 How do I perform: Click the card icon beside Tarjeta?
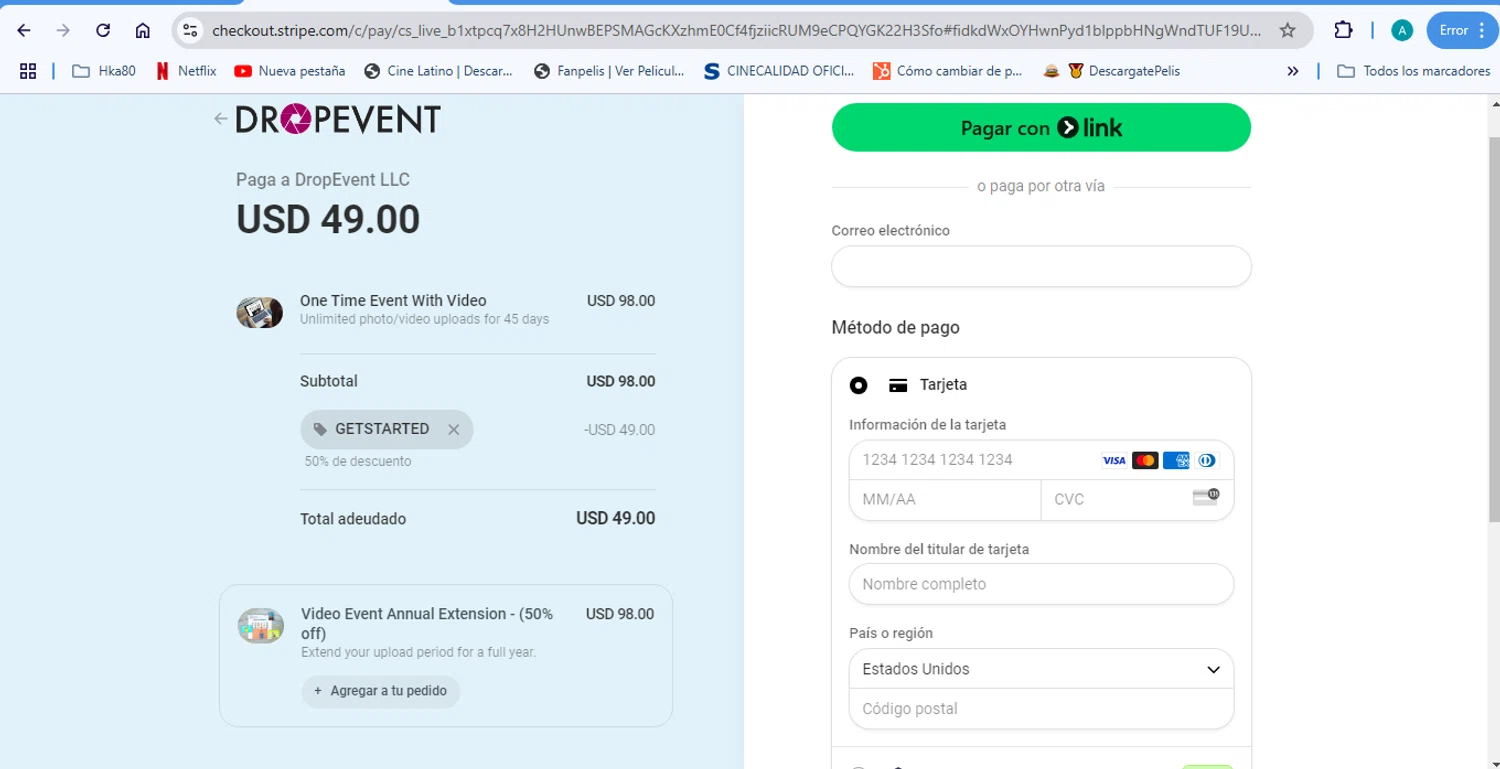pyautogui.click(x=898, y=385)
